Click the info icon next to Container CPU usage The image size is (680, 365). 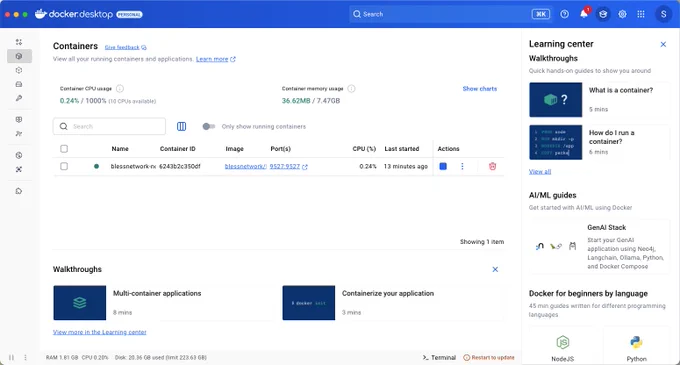click(x=120, y=88)
